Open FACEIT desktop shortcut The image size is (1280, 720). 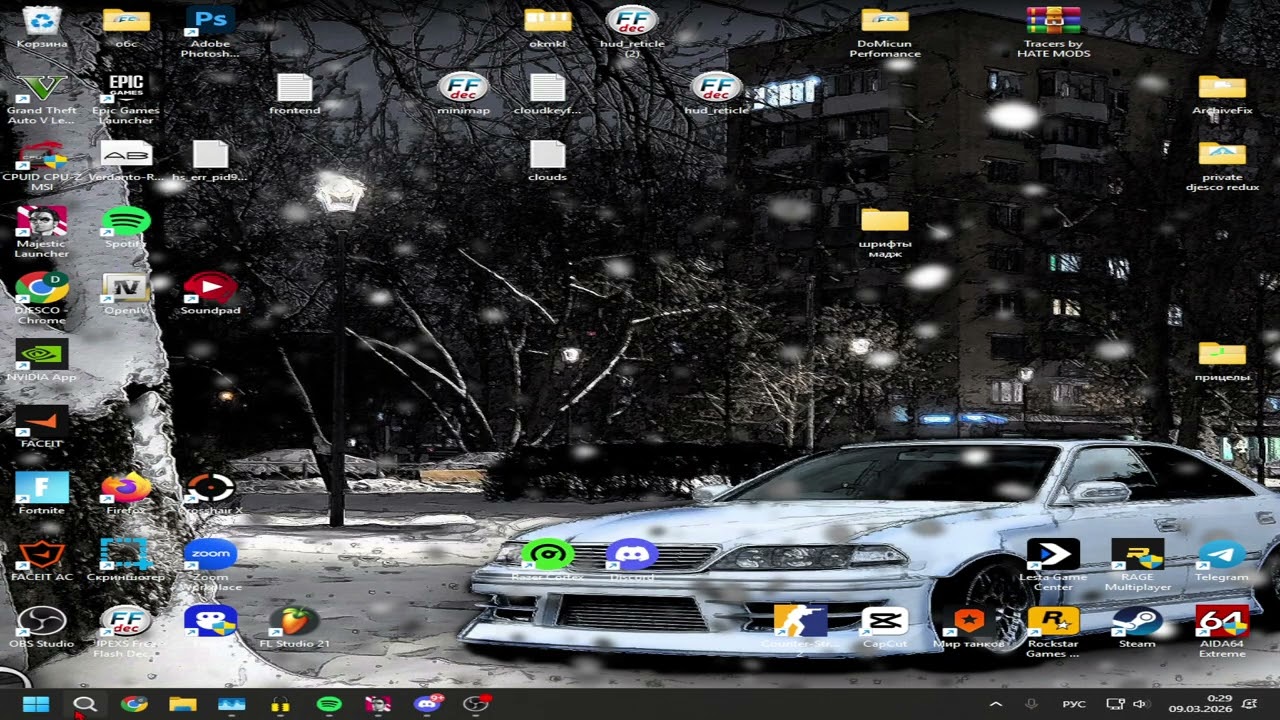point(42,427)
